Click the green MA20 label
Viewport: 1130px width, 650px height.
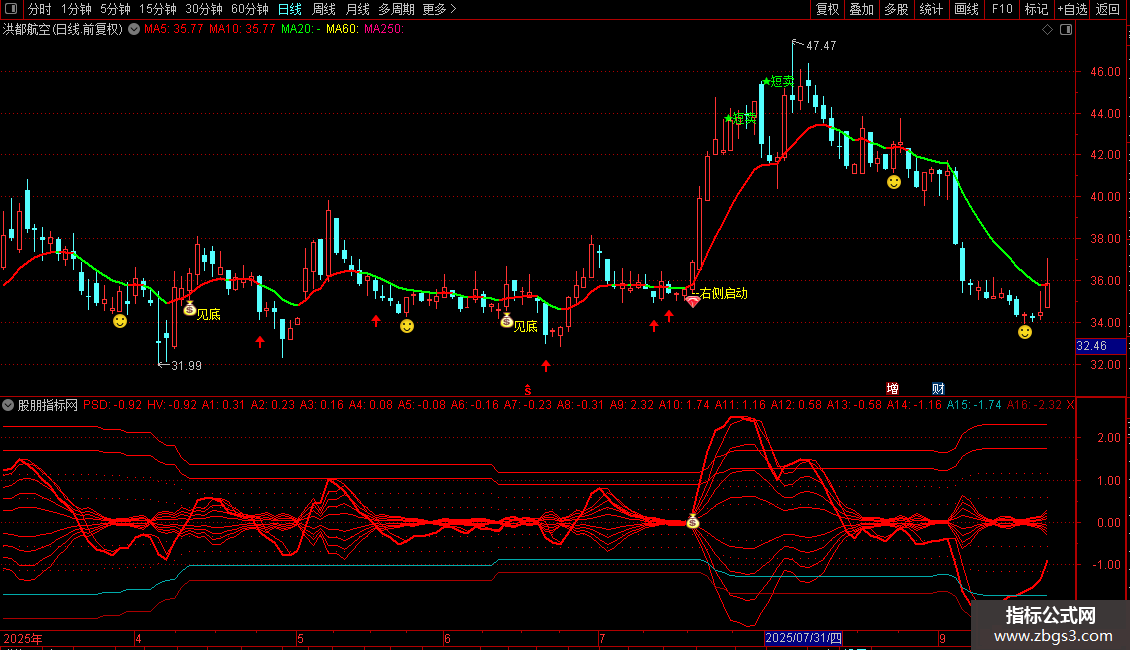pos(301,29)
